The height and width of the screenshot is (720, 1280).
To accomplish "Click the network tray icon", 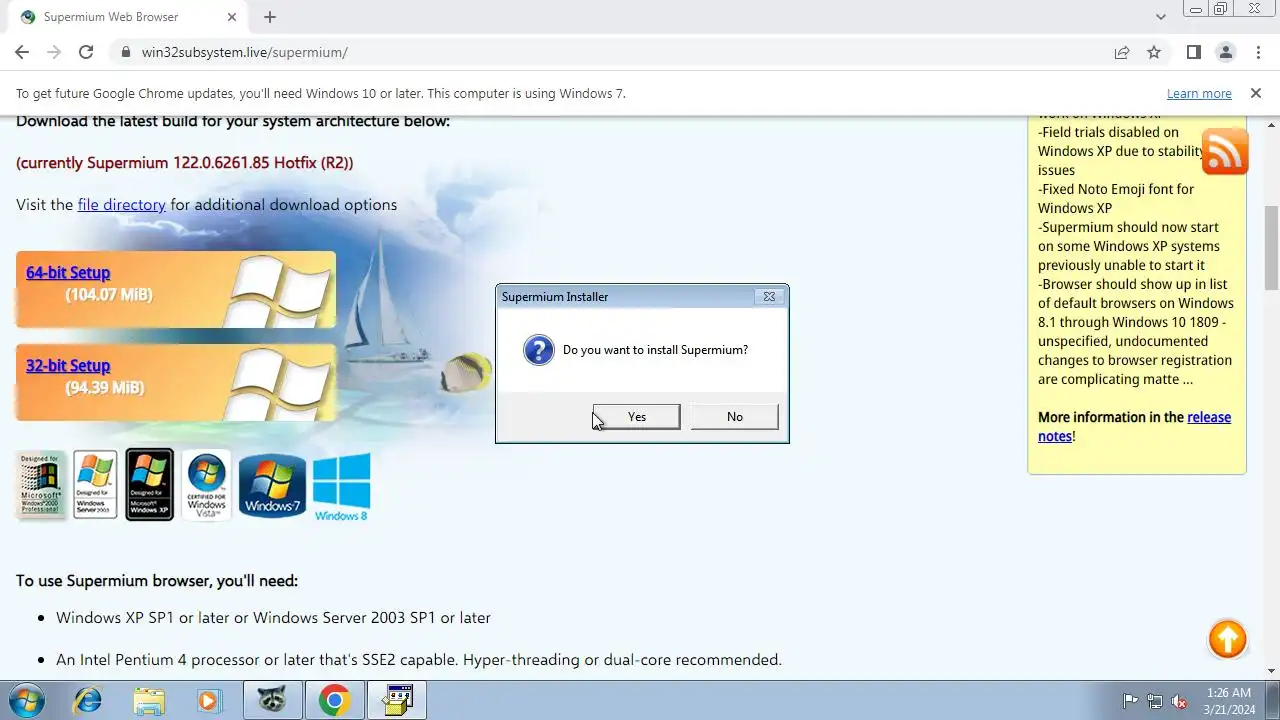I will tap(1155, 701).
